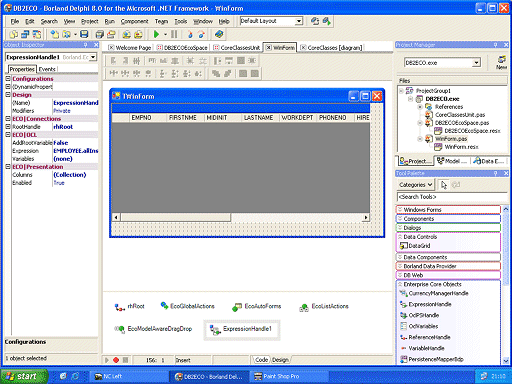Image resolution: width=512 pixels, height=384 pixels.
Task: Click the LASTNAME column header in grid
Action: coord(259,118)
